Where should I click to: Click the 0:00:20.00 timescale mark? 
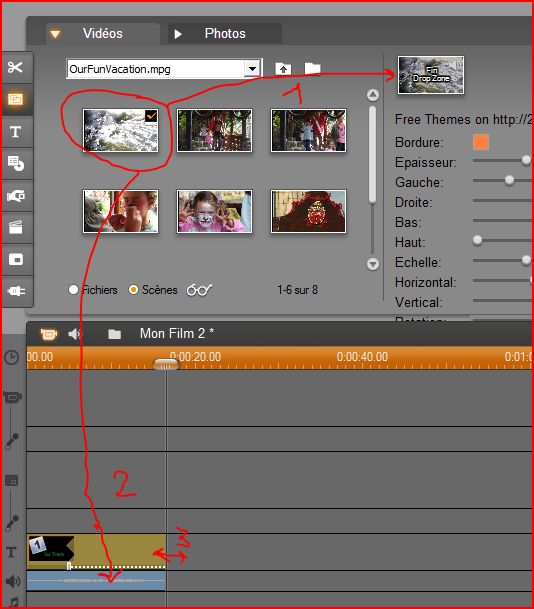click(x=195, y=357)
